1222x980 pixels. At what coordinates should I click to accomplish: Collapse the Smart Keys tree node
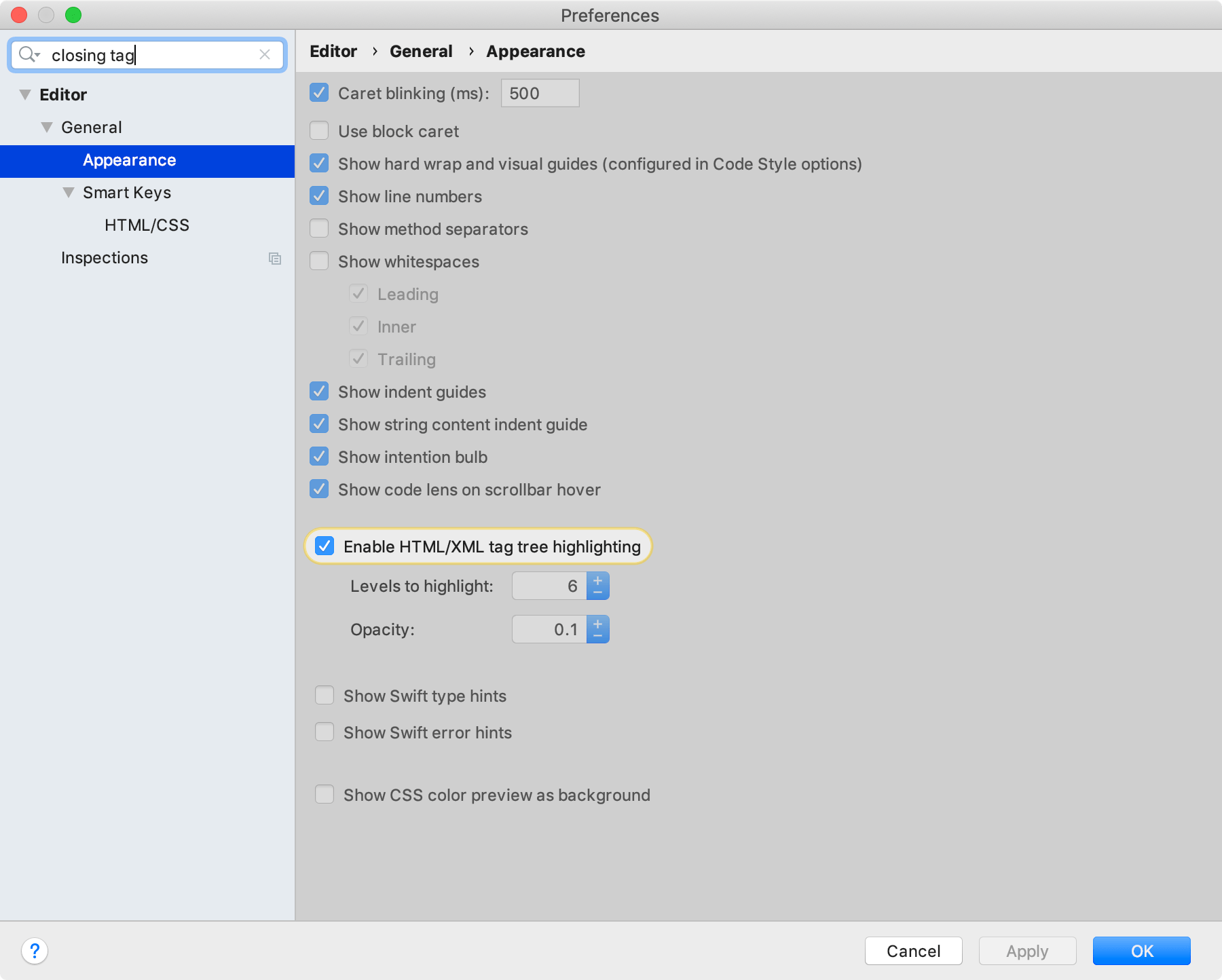click(x=69, y=193)
